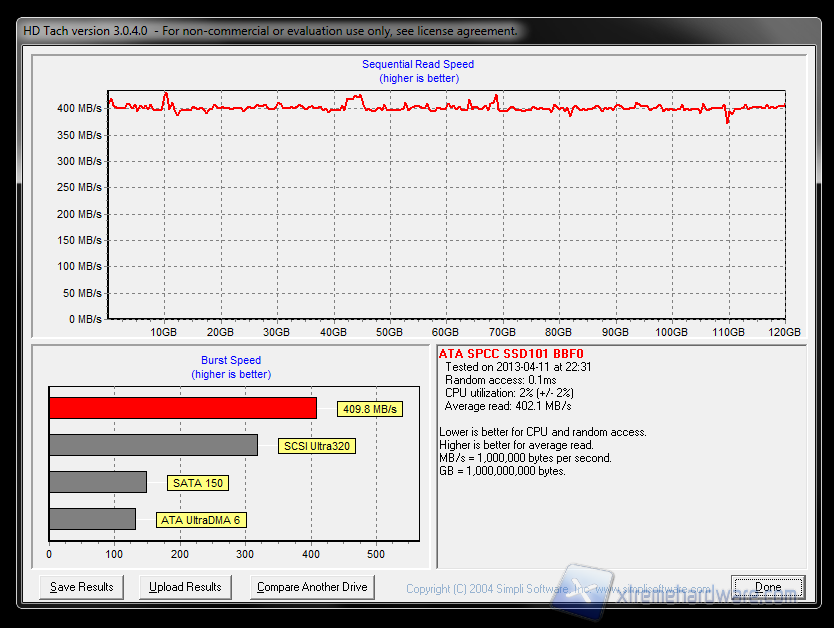
Task: Click the SCSI Ultra320 yellow label
Action: click(x=317, y=446)
